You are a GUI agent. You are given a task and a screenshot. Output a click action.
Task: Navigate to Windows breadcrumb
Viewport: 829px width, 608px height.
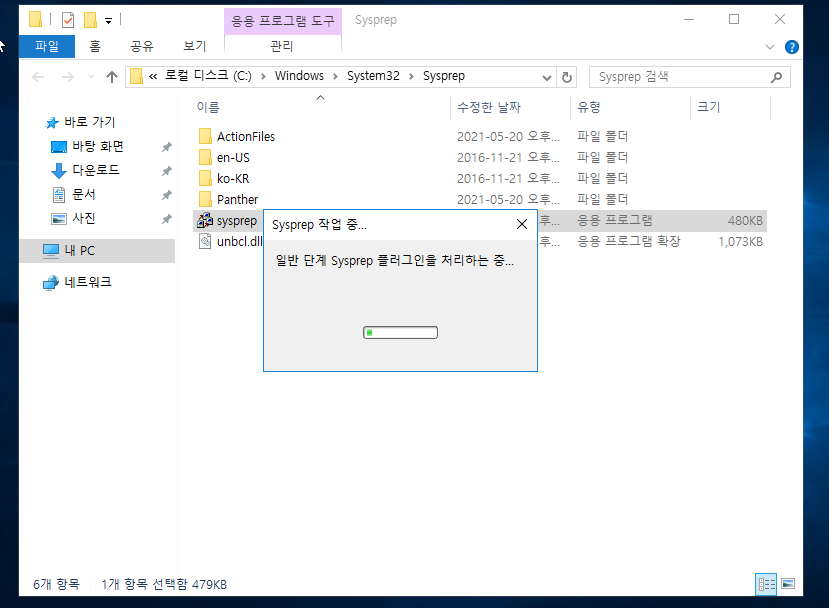click(x=299, y=76)
